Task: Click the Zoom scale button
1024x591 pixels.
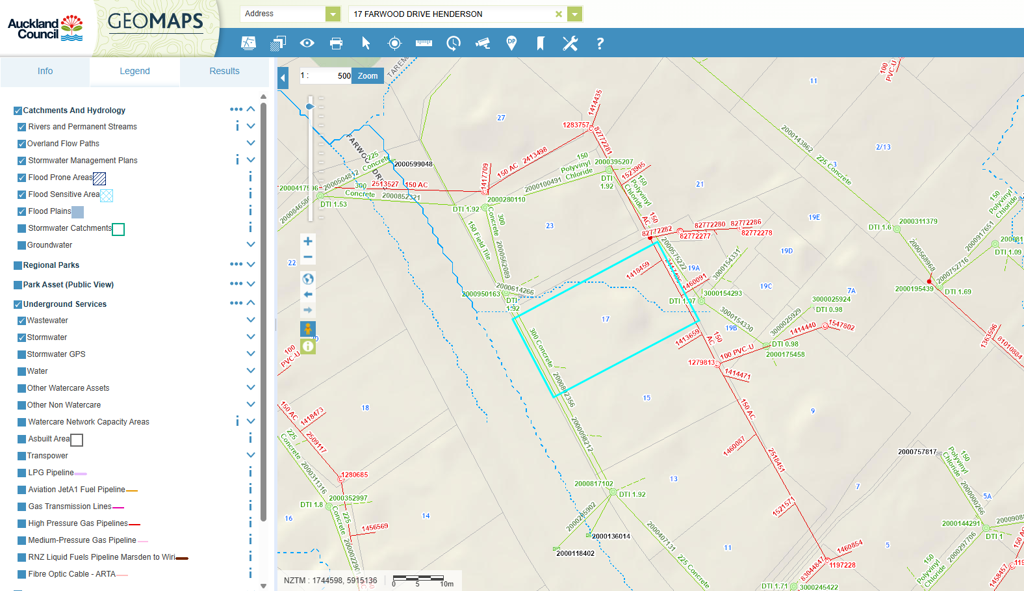Action: pos(368,76)
